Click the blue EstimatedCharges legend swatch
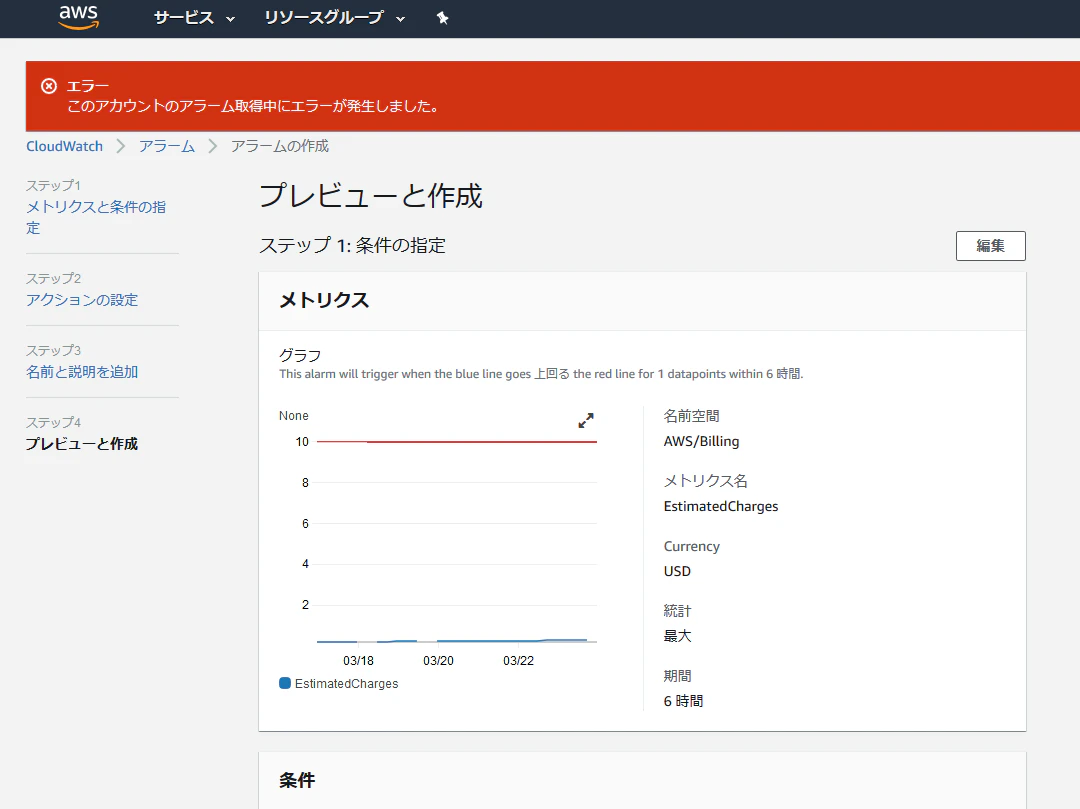The image size is (1080, 809). (x=284, y=683)
